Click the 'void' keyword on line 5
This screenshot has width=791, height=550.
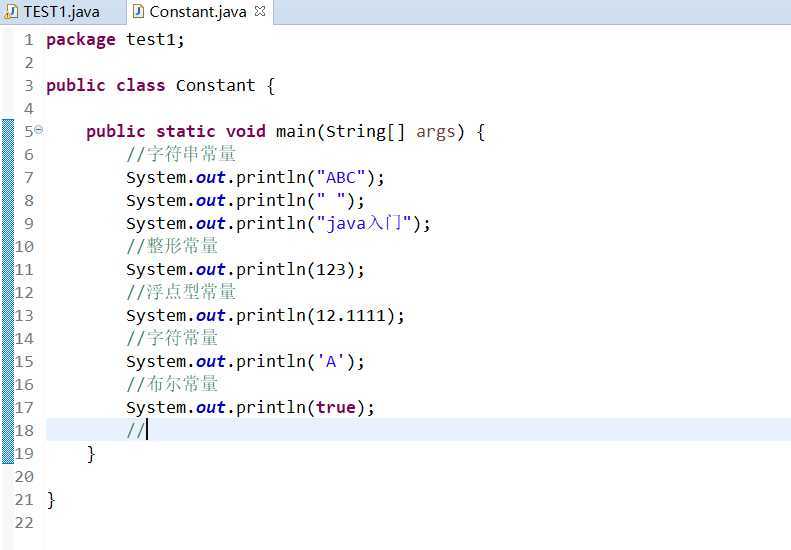pyautogui.click(x=245, y=131)
